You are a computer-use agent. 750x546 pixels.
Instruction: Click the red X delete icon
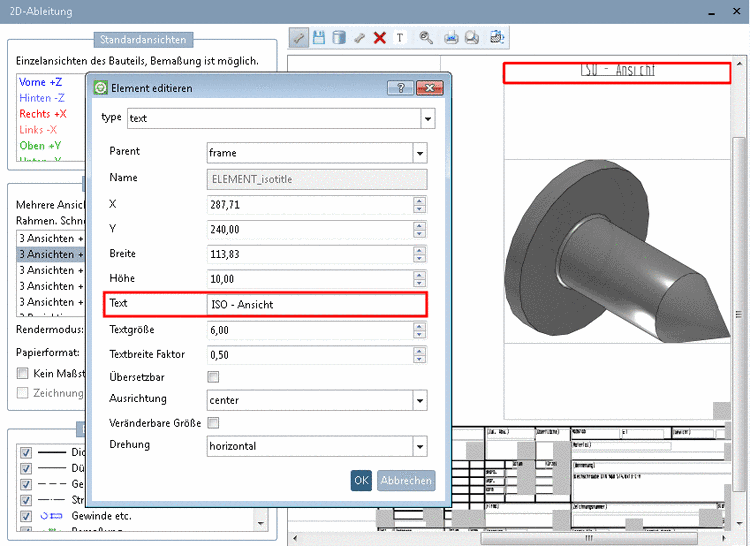pyautogui.click(x=380, y=37)
